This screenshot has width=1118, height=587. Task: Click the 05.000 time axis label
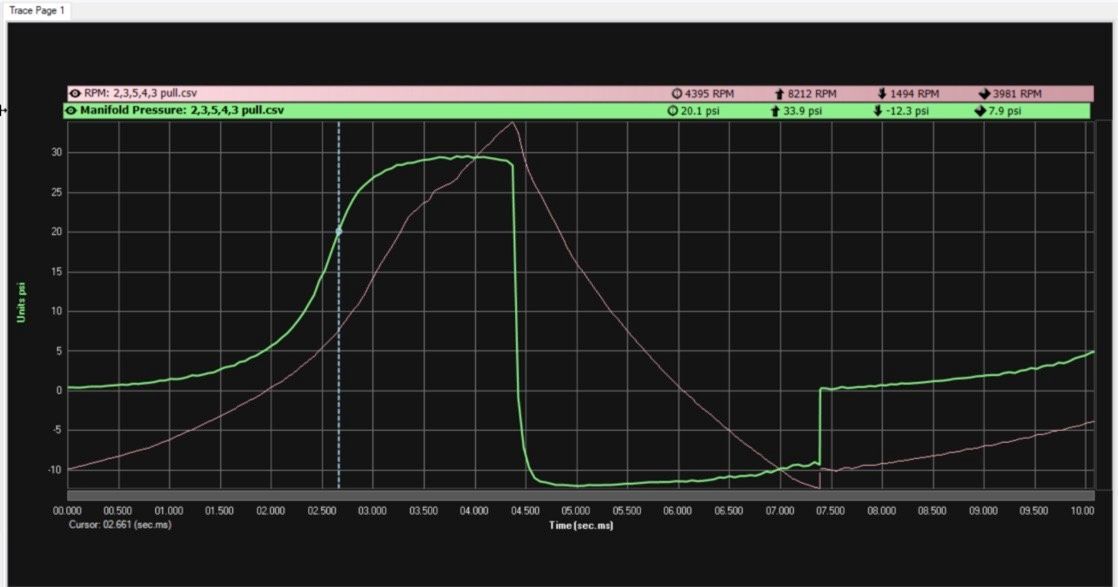coord(576,510)
